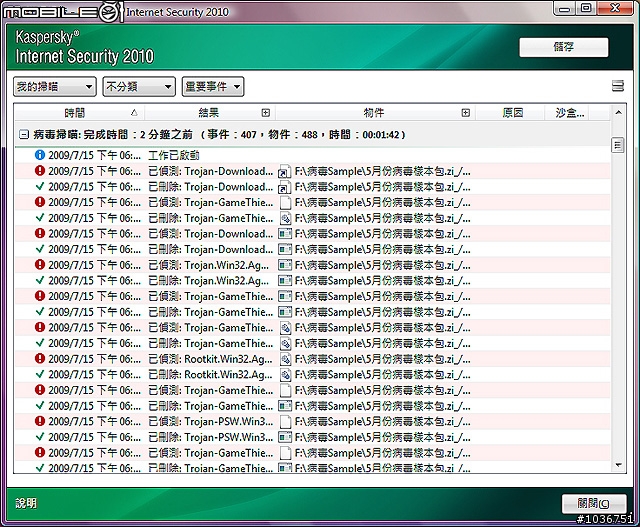Click the 儲存 save button

click(x=564, y=47)
